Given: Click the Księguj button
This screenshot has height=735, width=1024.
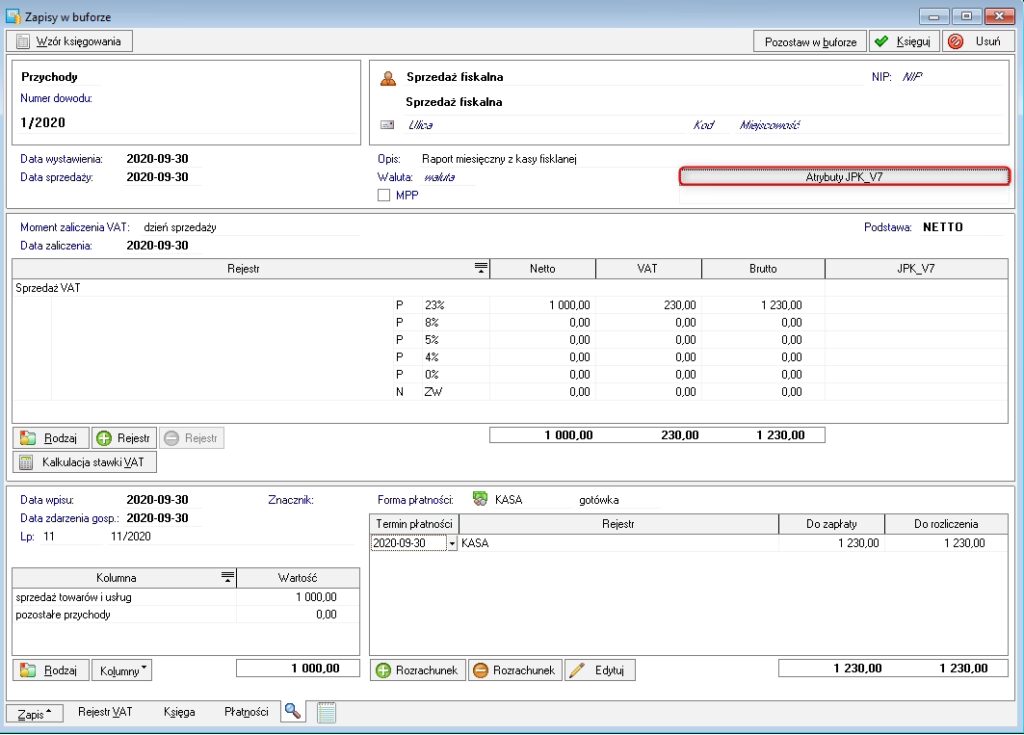Looking at the screenshot, I should (902, 41).
